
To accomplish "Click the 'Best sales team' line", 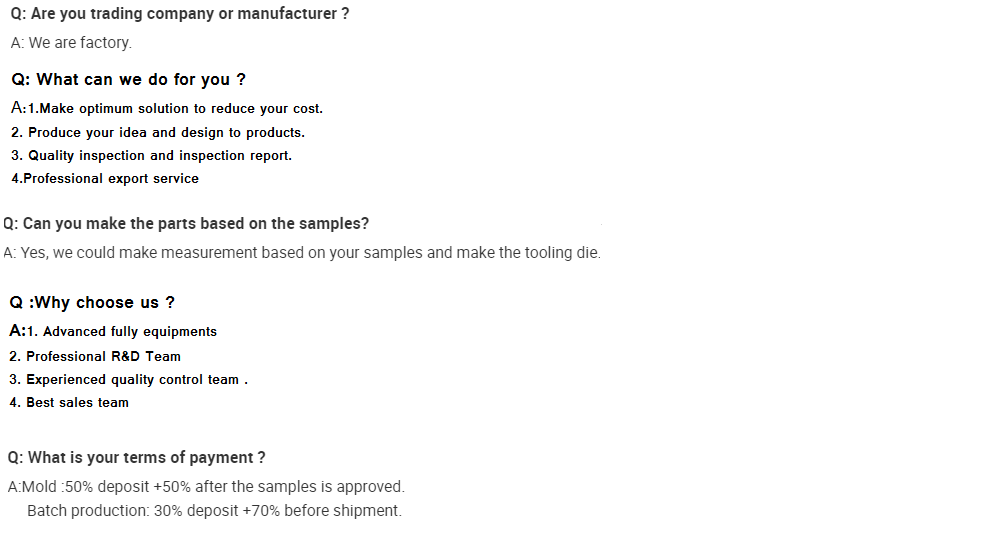I will (x=69, y=403).
